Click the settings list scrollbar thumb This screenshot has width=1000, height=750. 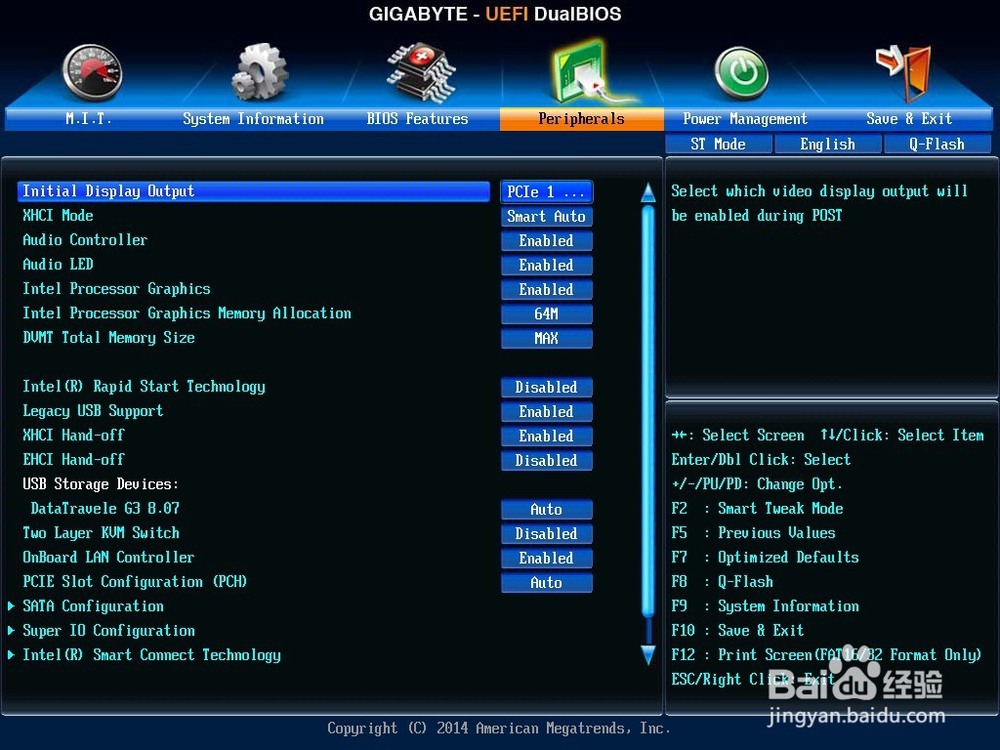pyautogui.click(x=648, y=411)
